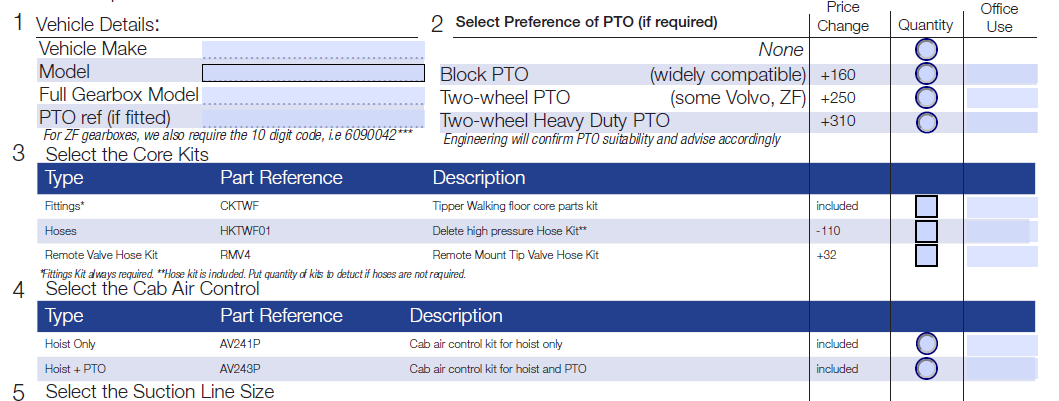Select the Hoist Only AV241P radio button

tap(927, 344)
